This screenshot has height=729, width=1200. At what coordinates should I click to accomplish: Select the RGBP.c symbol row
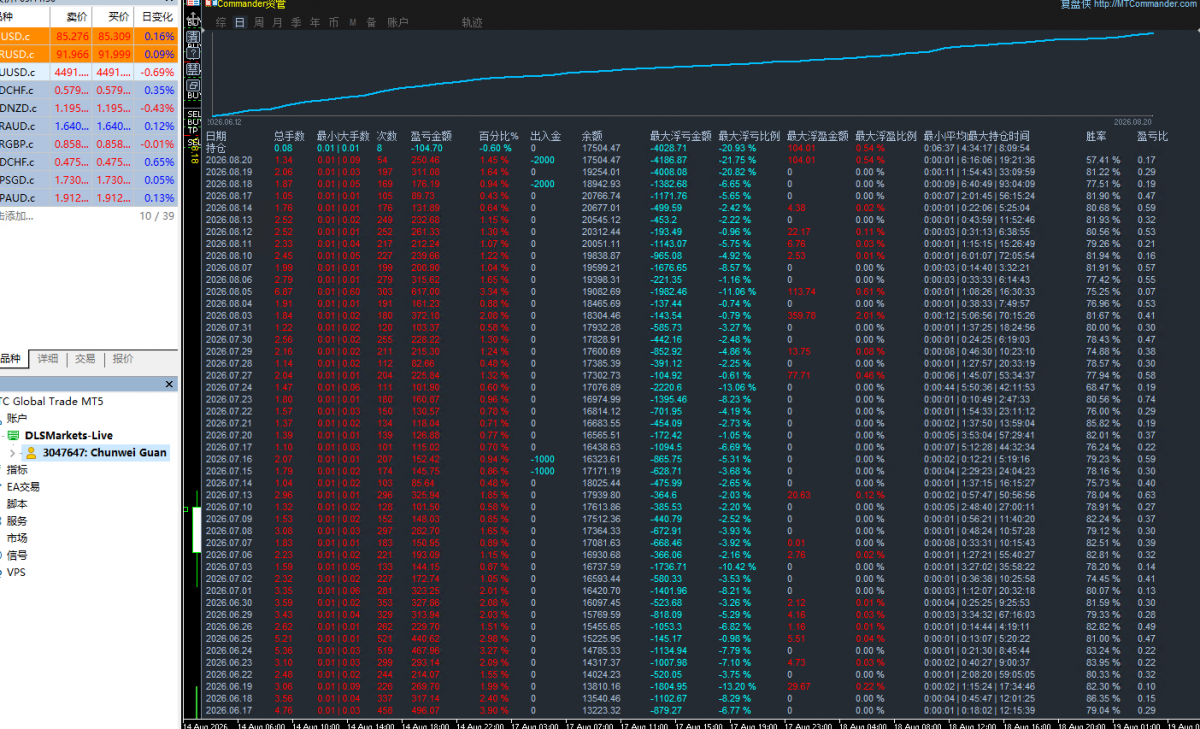point(88,144)
